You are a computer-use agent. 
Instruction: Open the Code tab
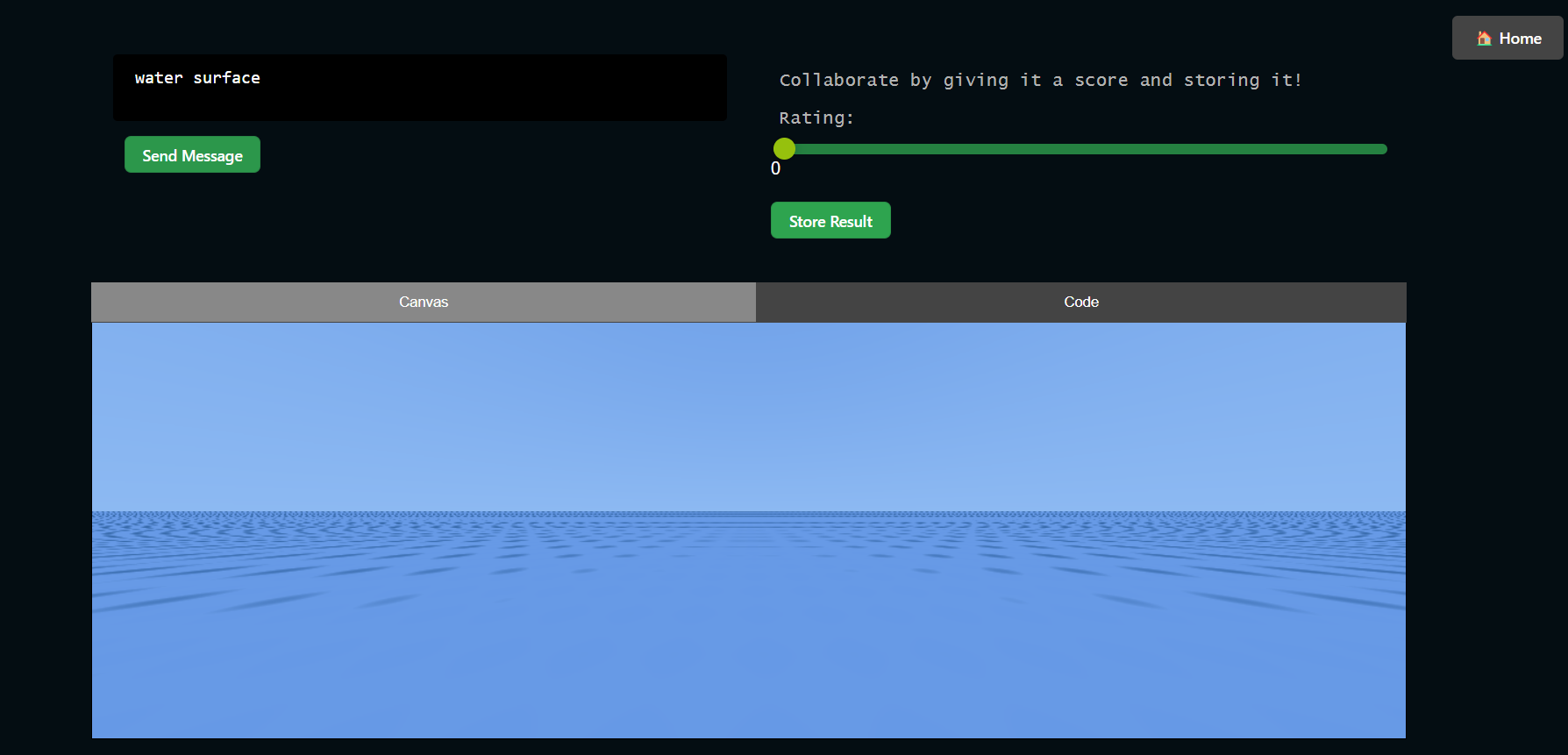click(1080, 303)
